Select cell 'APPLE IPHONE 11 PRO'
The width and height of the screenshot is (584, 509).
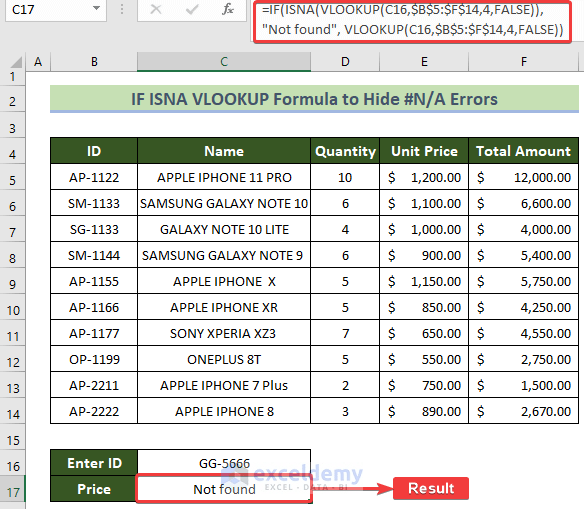(224, 177)
